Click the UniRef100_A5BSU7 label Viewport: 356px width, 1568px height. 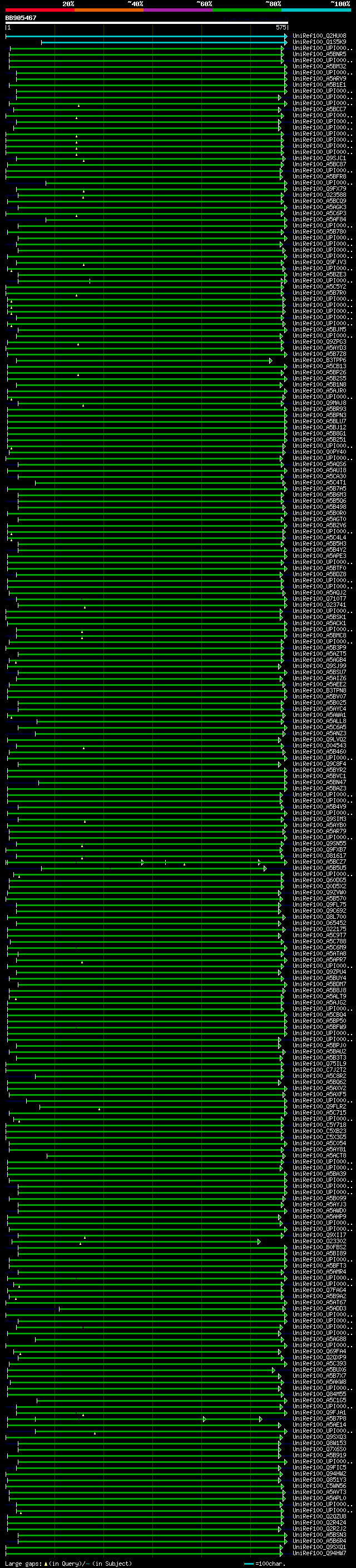[x=319, y=672]
